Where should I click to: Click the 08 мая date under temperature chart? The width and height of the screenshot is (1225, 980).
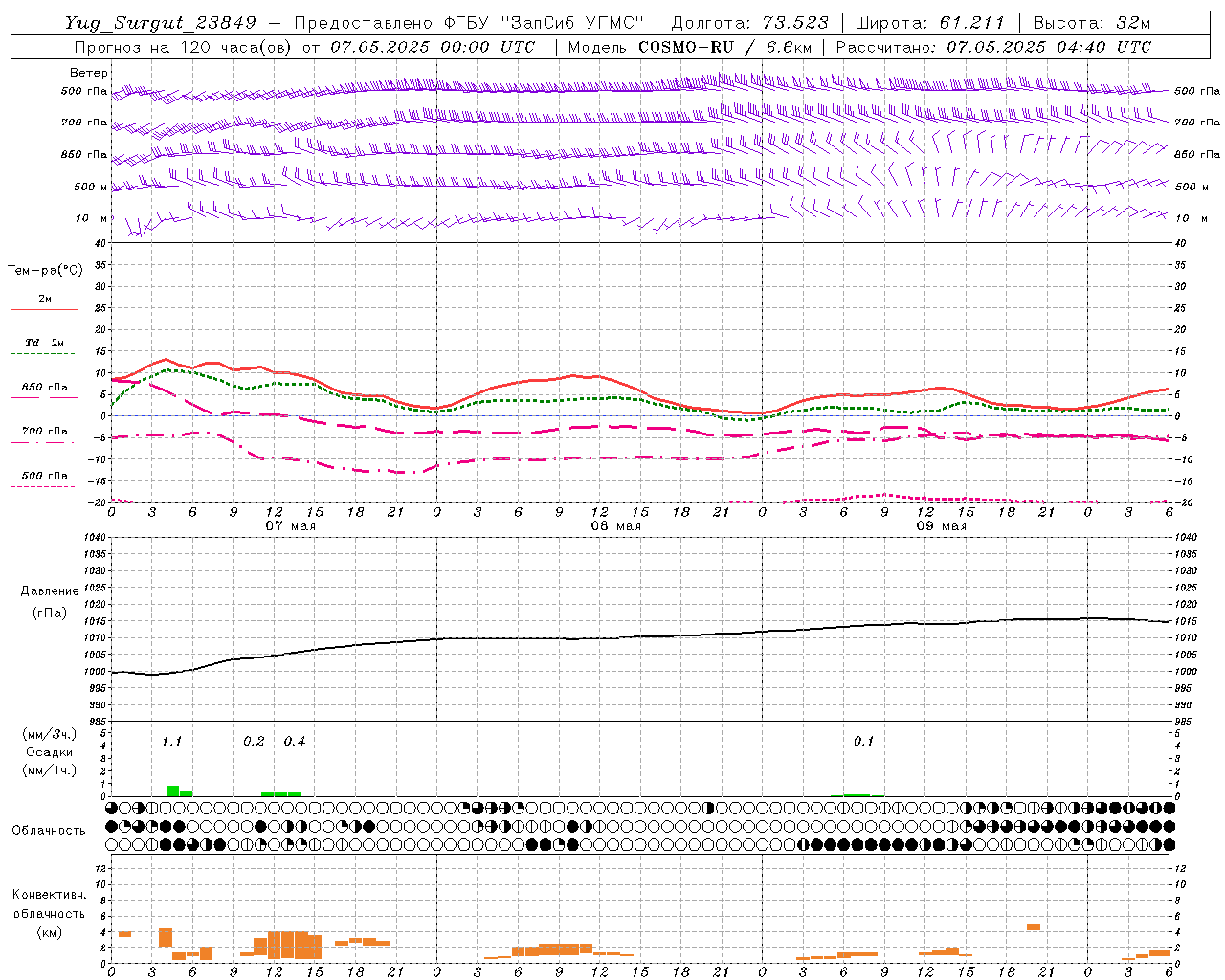[x=615, y=526]
